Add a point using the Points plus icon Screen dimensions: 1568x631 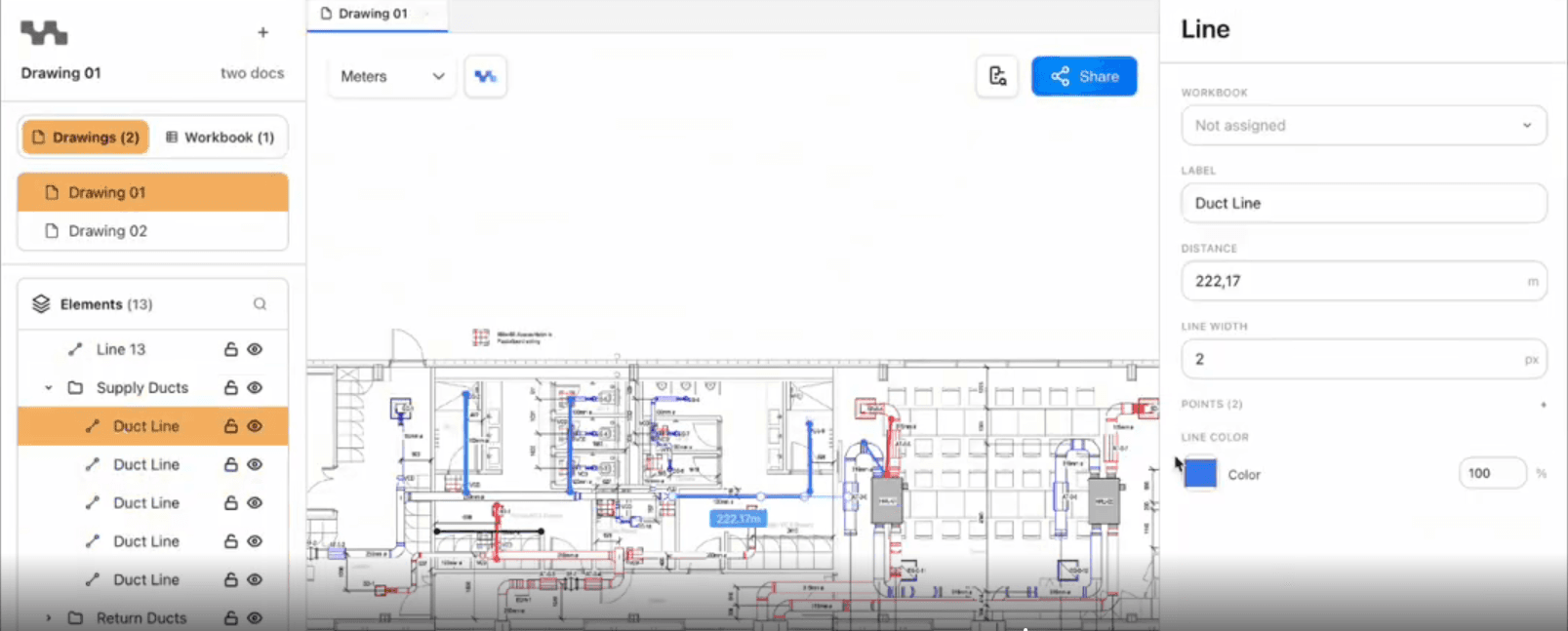[x=1543, y=404]
